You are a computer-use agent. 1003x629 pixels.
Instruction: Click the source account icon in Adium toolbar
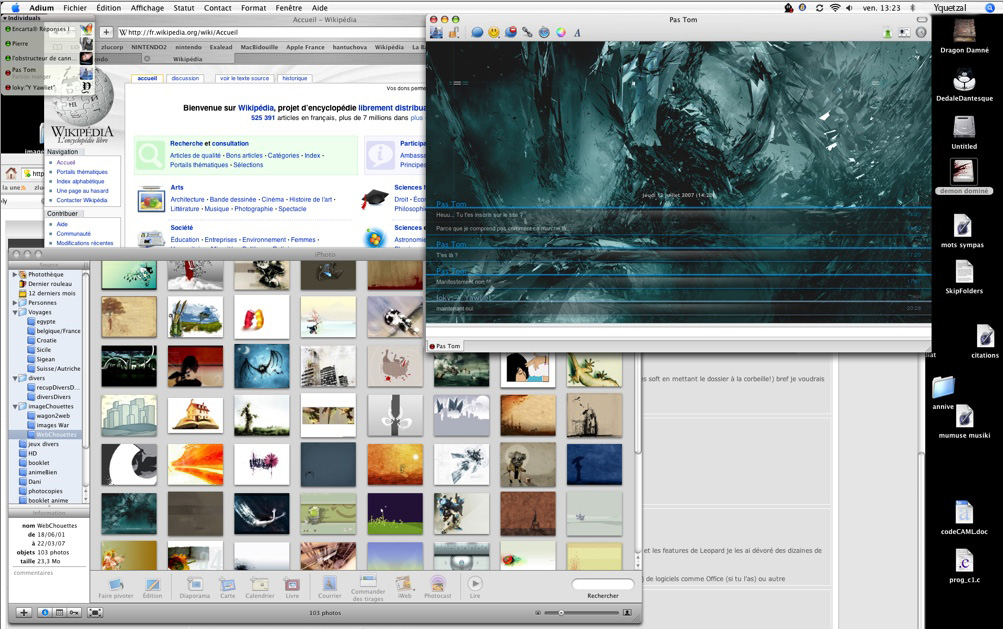437,32
